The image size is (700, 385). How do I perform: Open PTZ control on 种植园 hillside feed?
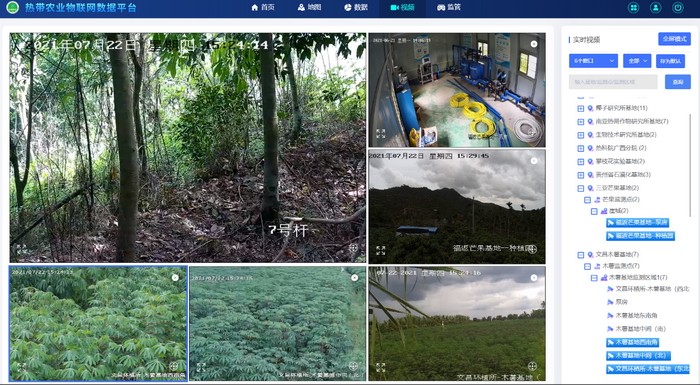[532, 249]
